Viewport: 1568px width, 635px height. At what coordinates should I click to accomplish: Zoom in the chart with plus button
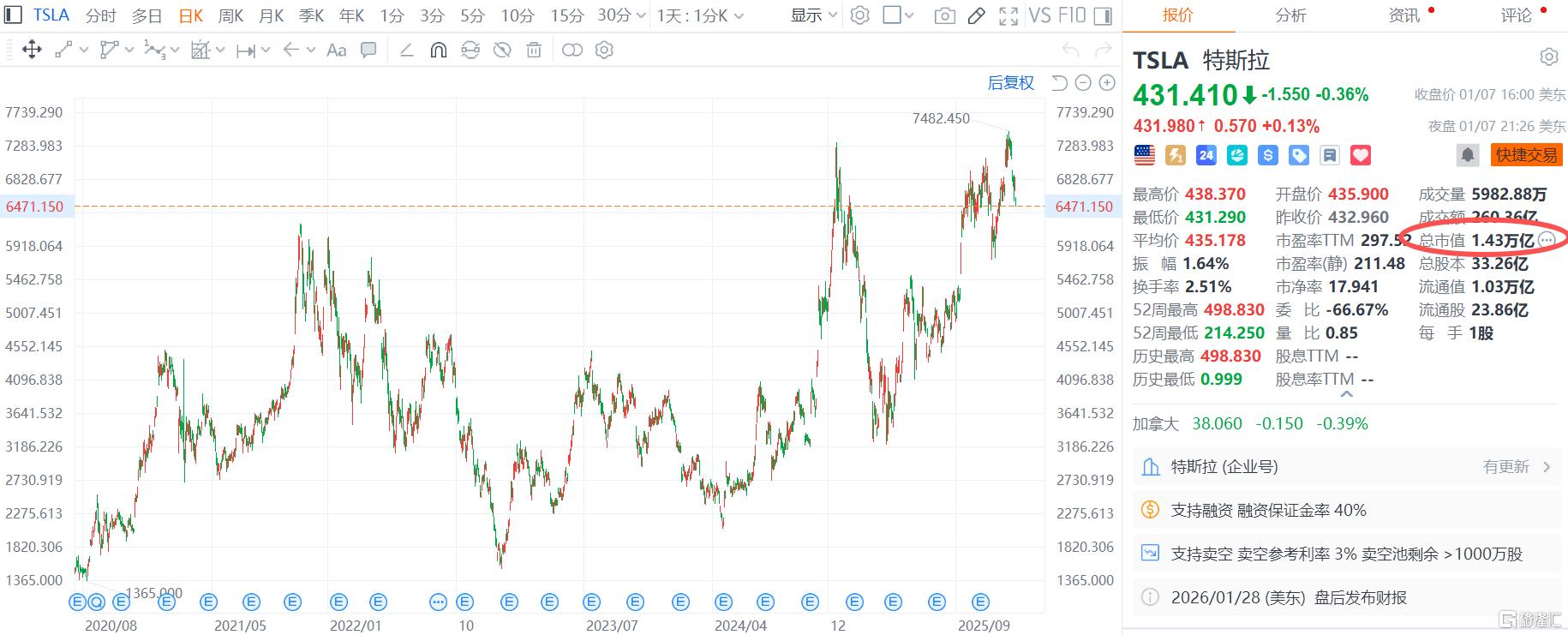[x=1107, y=83]
